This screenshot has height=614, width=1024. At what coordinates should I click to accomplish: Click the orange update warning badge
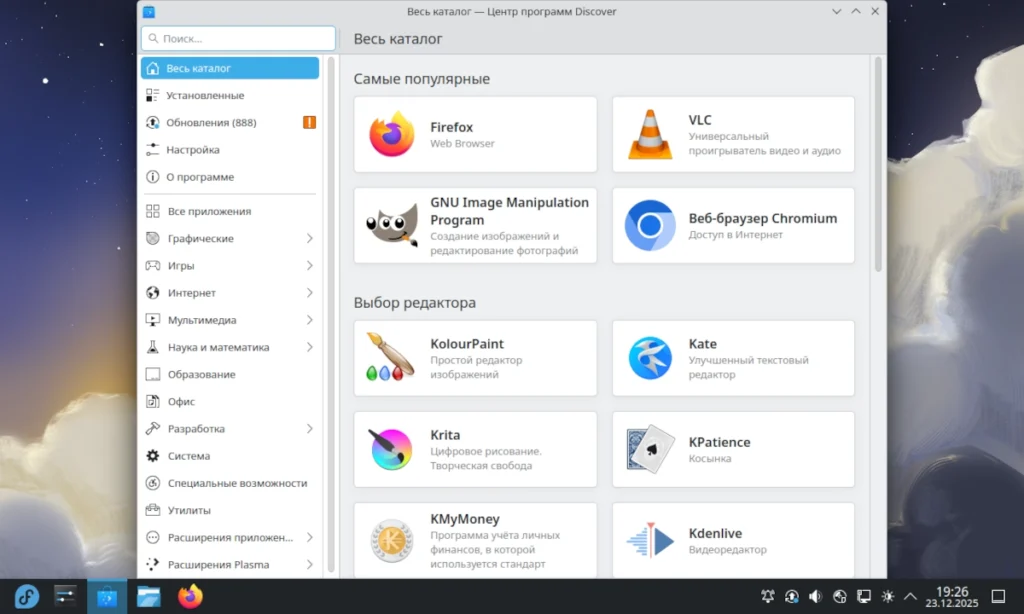[310, 122]
